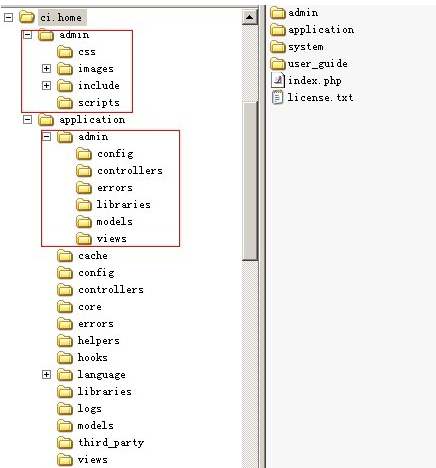Collapse the admin node under application
This screenshot has height=468, width=436.
point(46,136)
